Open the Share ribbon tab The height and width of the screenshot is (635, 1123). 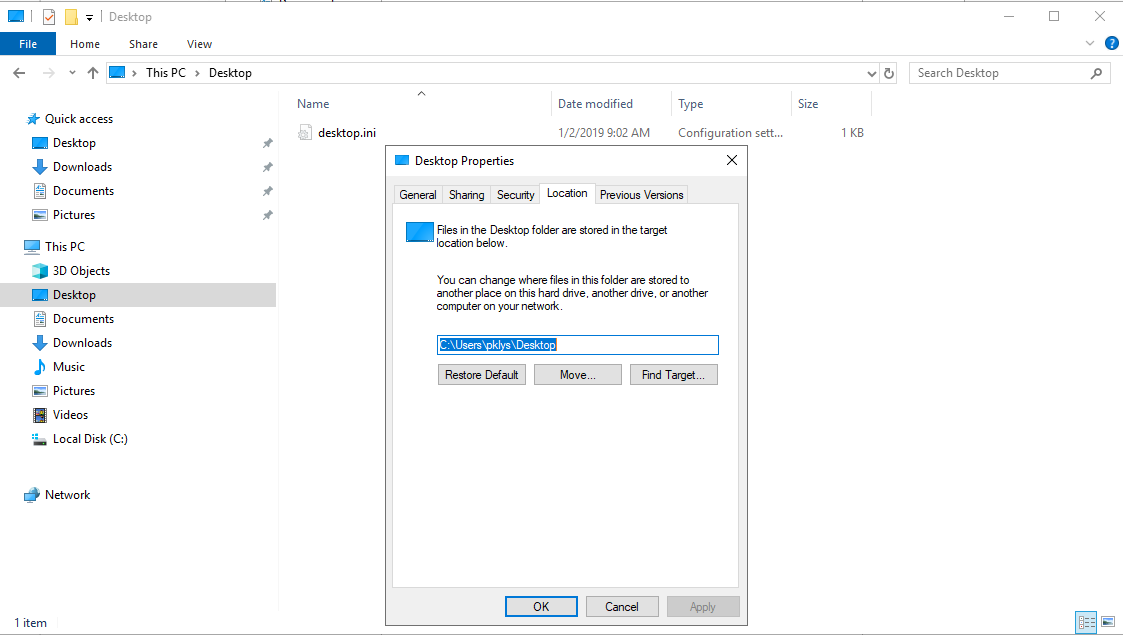click(x=143, y=44)
